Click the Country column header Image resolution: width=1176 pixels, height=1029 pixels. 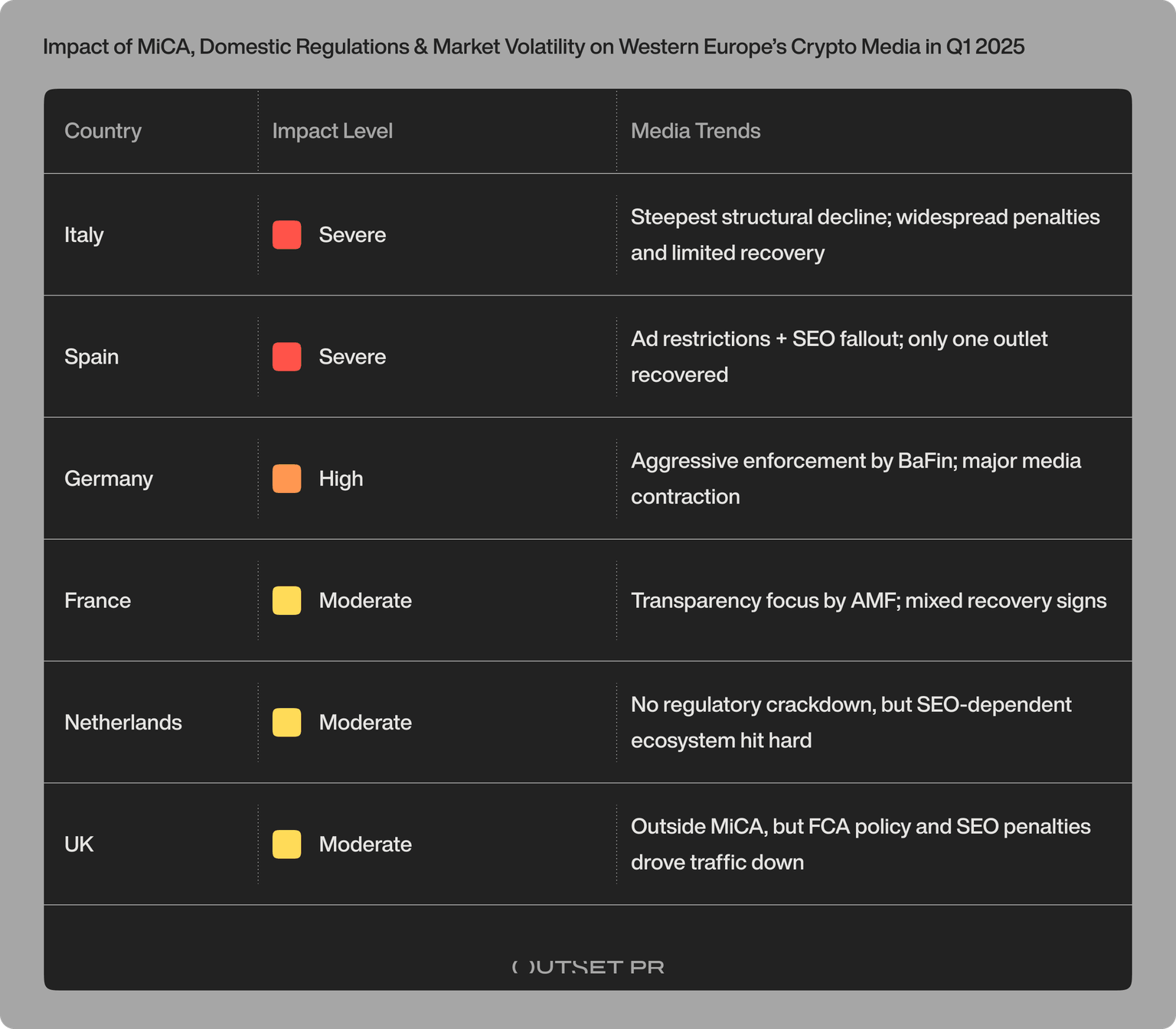[103, 131]
